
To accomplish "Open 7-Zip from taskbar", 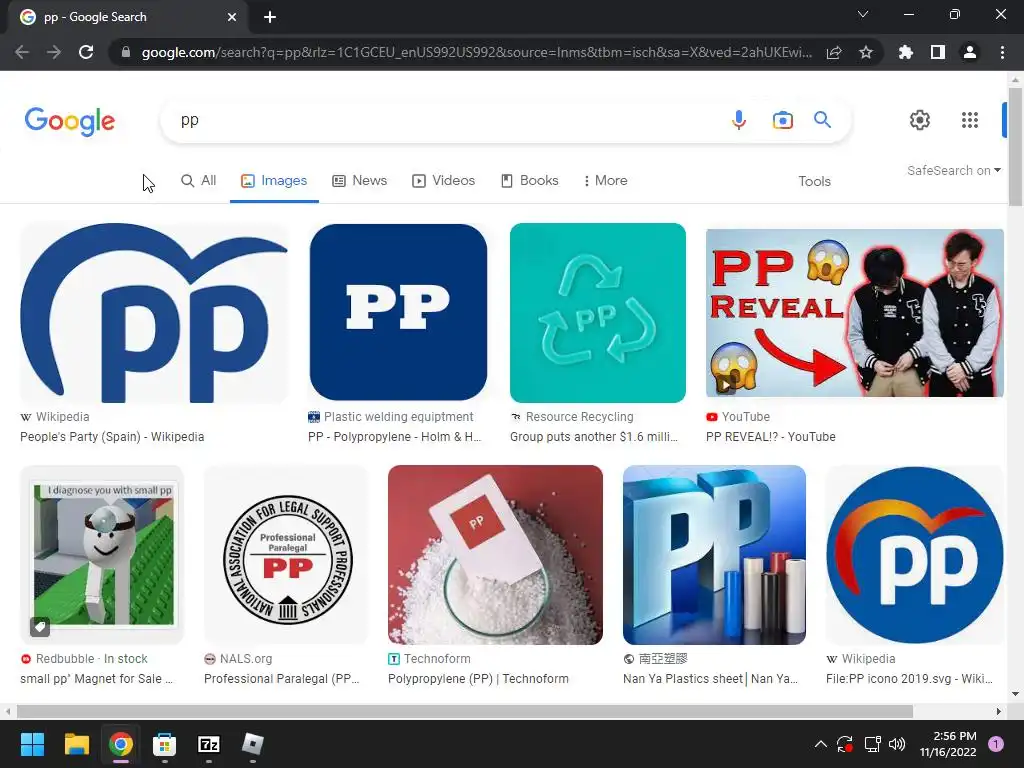I will coord(209,744).
